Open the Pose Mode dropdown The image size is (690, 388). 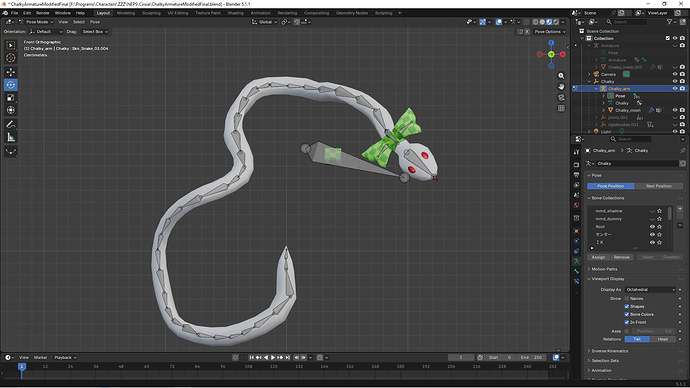pyautogui.click(x=36, y=22)
